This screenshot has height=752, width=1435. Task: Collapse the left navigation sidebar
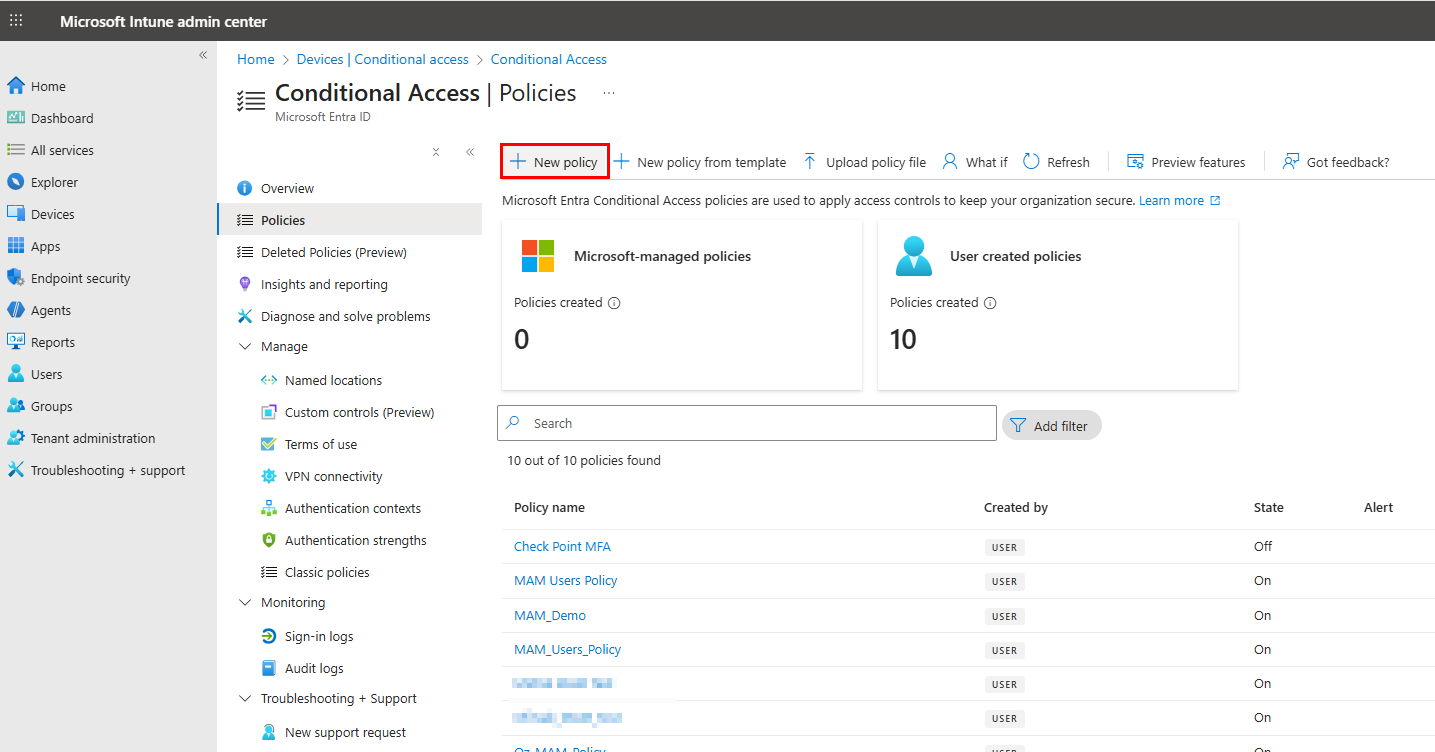[203, 55]
